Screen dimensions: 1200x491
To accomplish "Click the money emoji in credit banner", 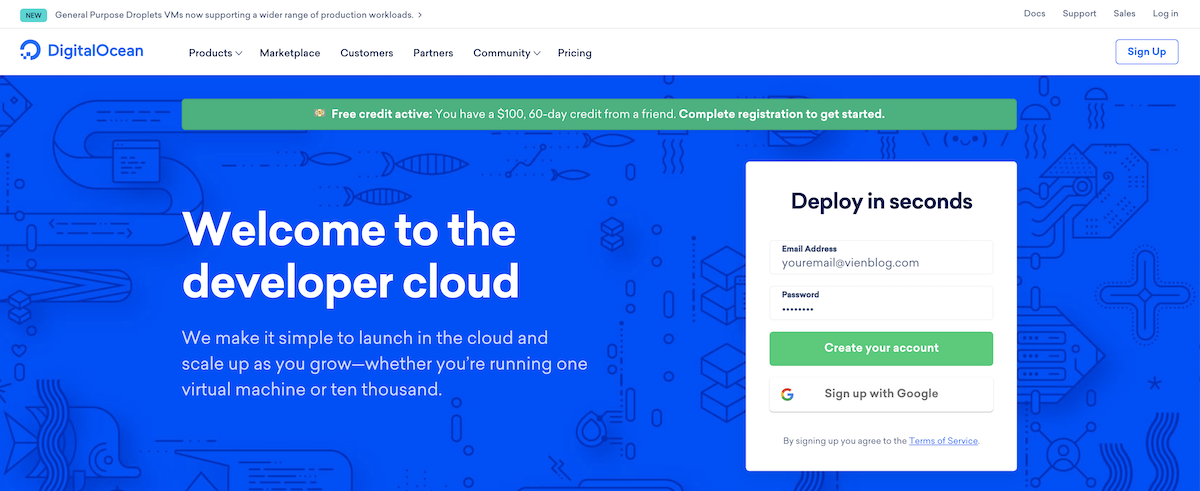I will [319, 114].
